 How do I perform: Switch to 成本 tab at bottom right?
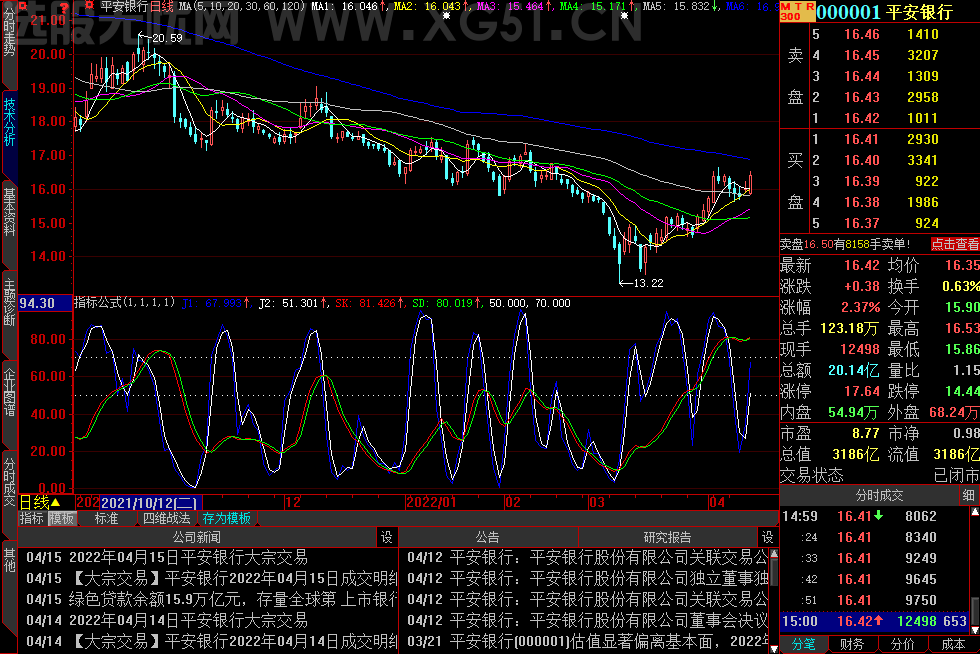[952, 645]
